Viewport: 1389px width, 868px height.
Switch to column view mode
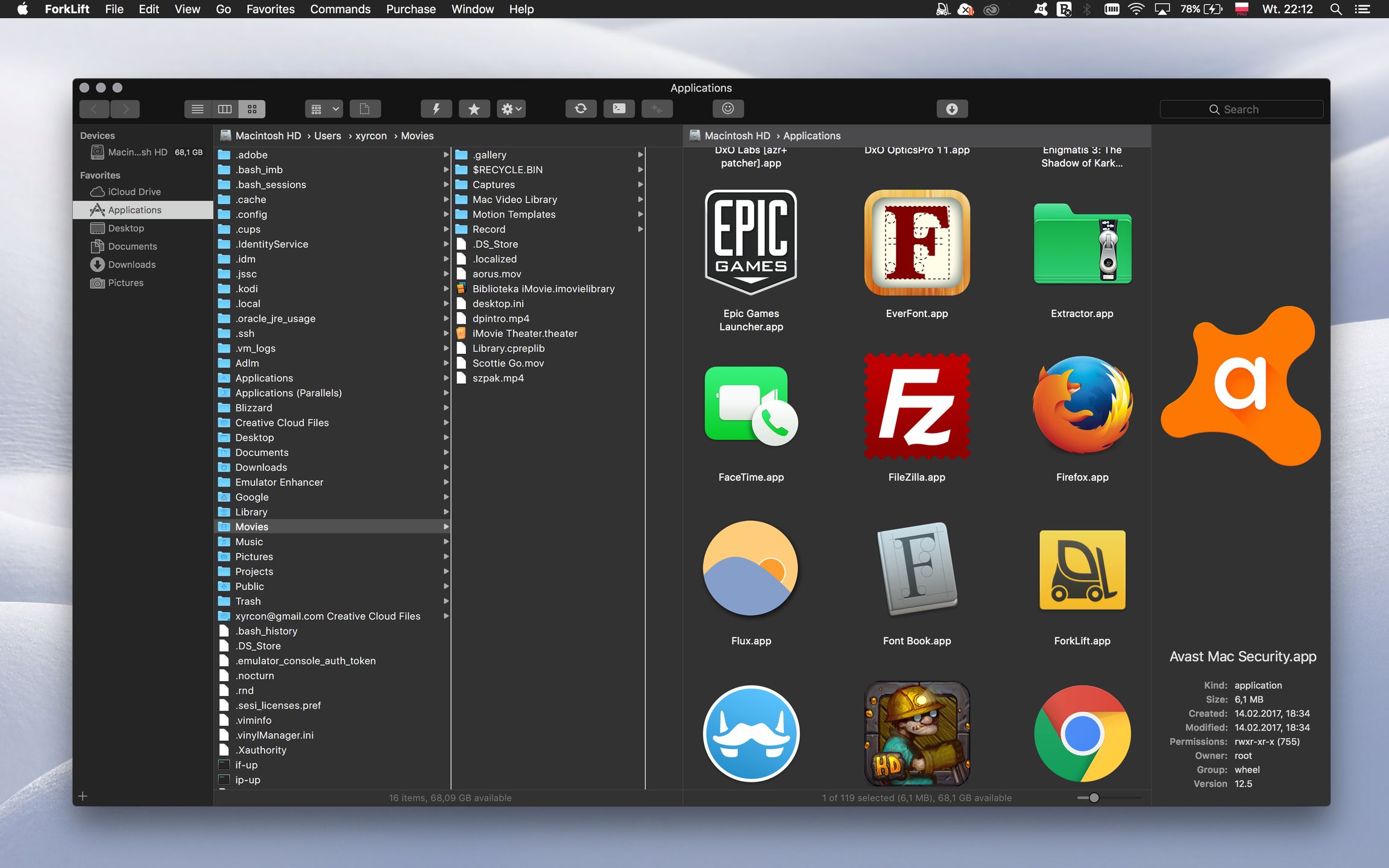click(225, 109)
